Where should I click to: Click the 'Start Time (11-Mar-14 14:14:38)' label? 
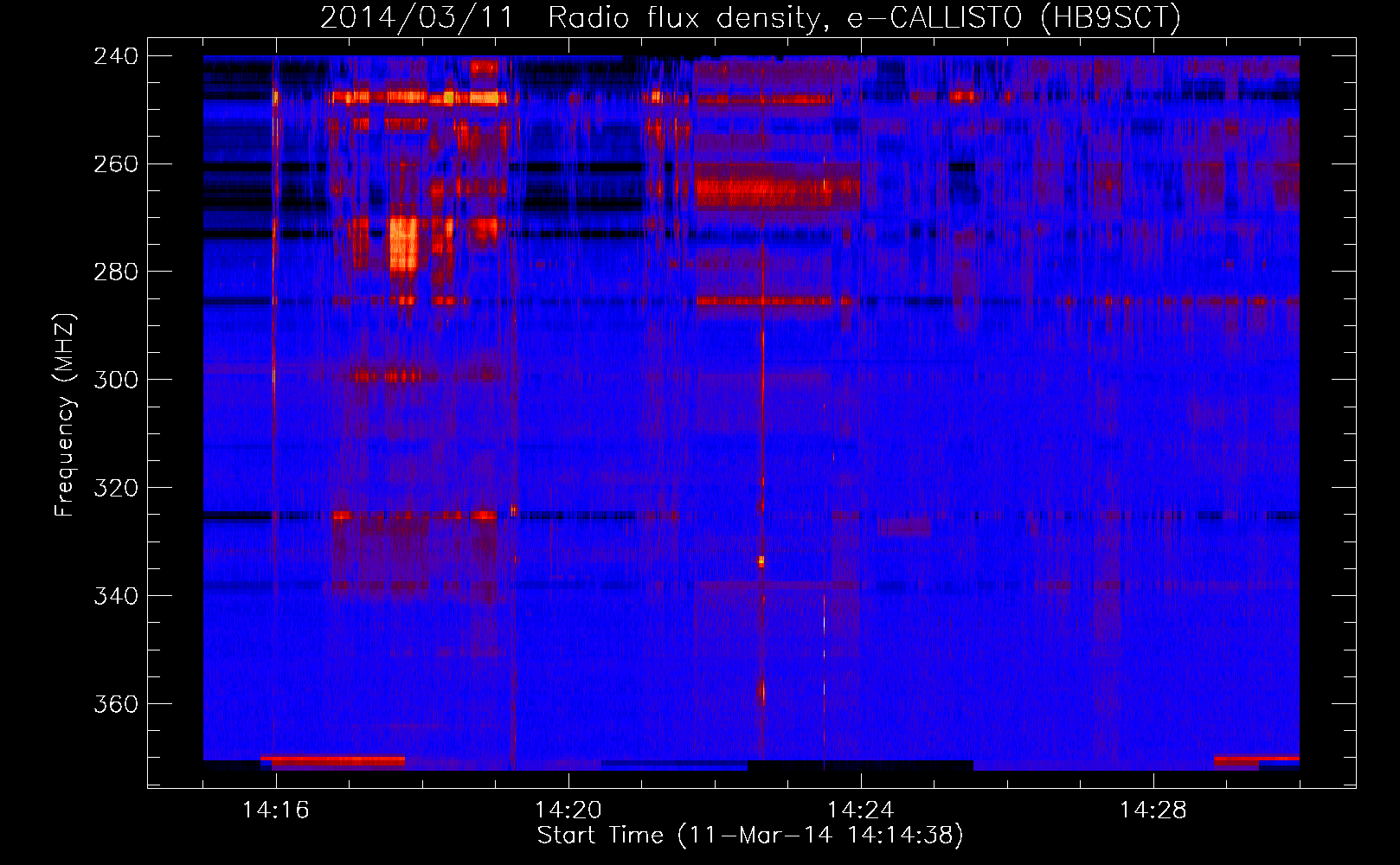click(x=750, y=836)
